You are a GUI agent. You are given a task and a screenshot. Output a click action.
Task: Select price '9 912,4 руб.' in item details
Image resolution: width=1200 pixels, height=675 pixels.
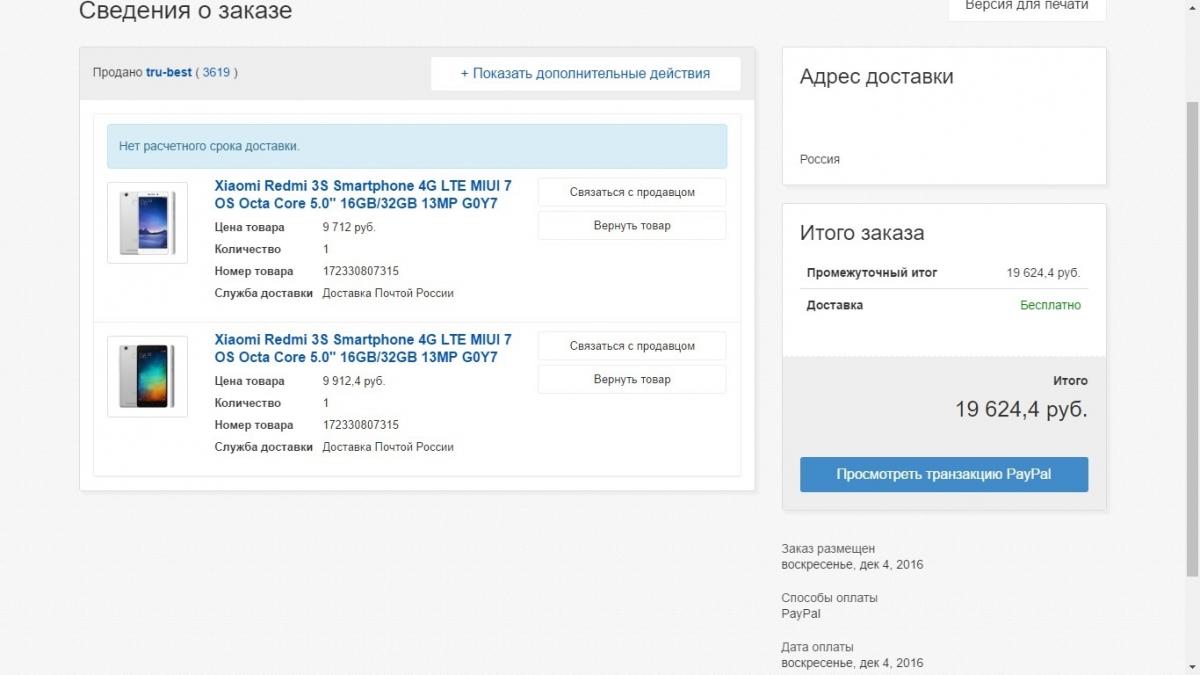click(354, 381)
